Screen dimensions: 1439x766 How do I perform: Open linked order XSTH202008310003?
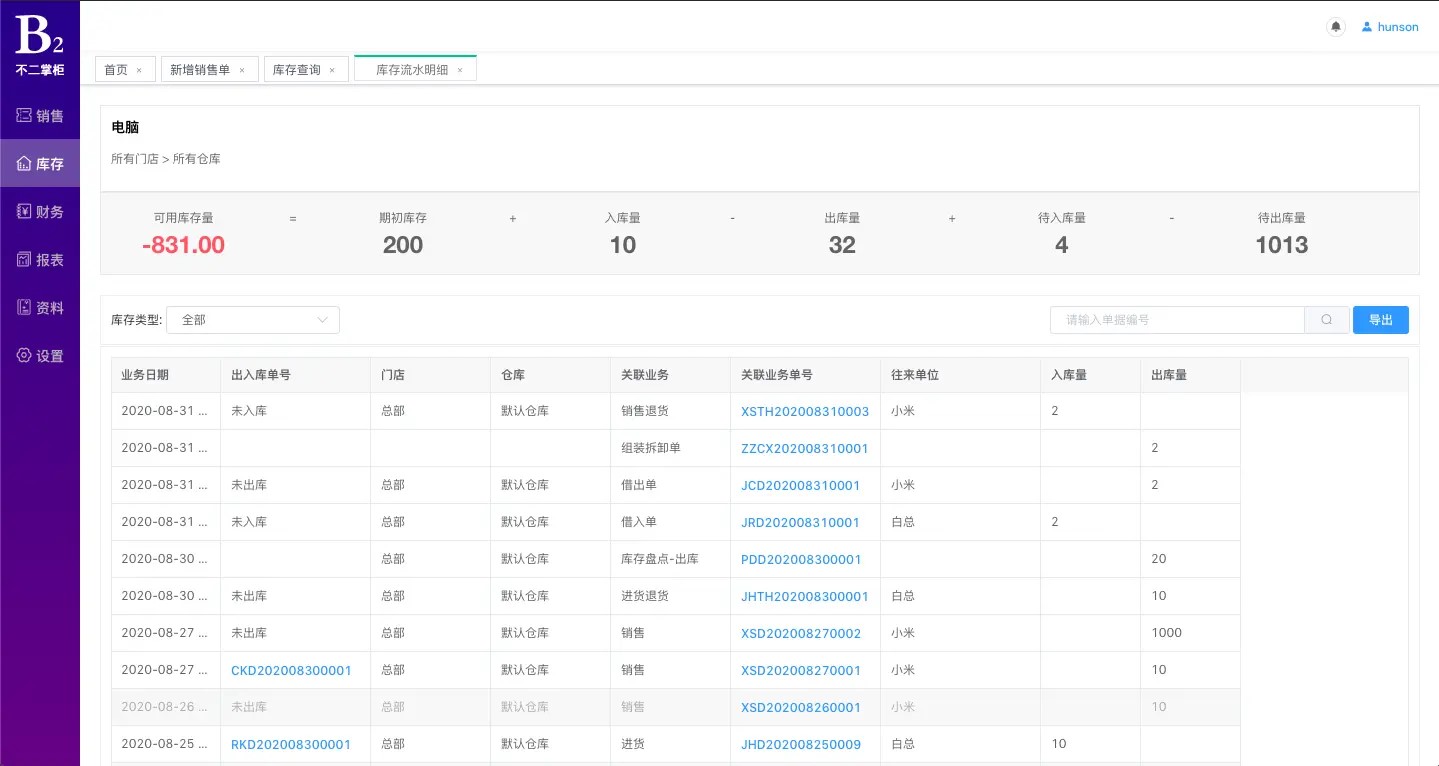tap(805, 411)
